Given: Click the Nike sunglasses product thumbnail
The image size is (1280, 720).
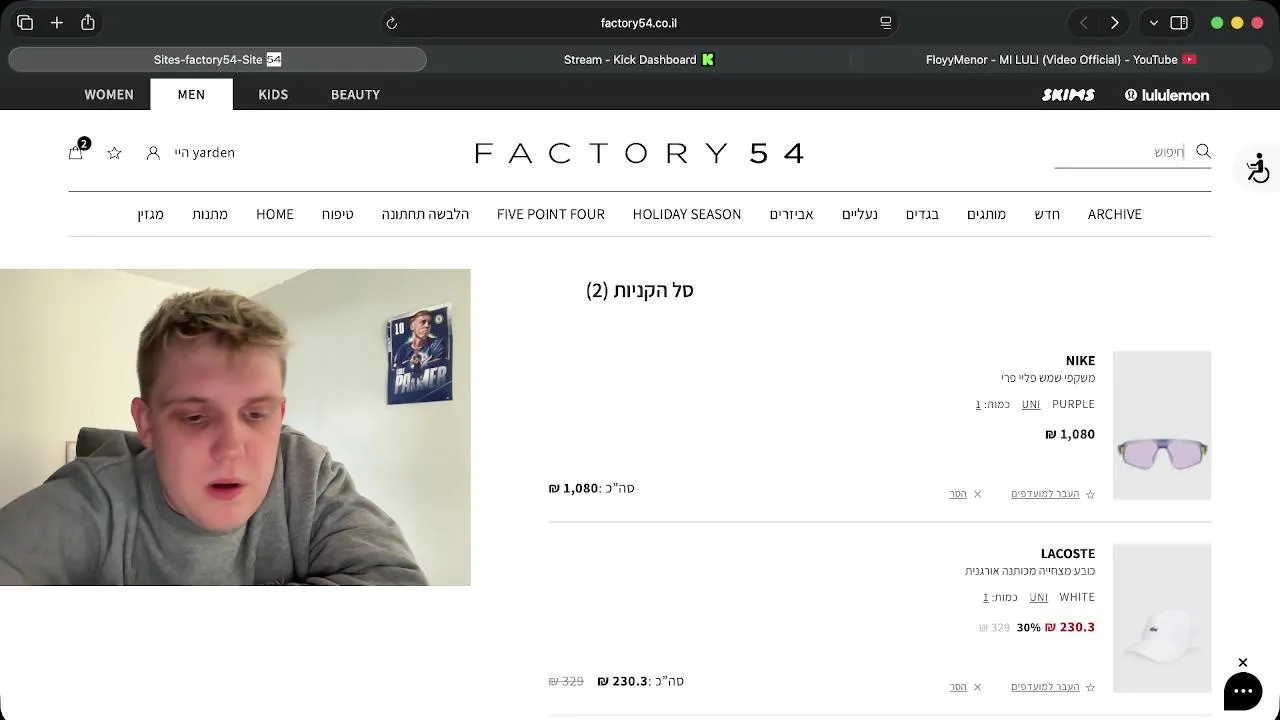Looking at the screenshot, I should pos(1162,425).
